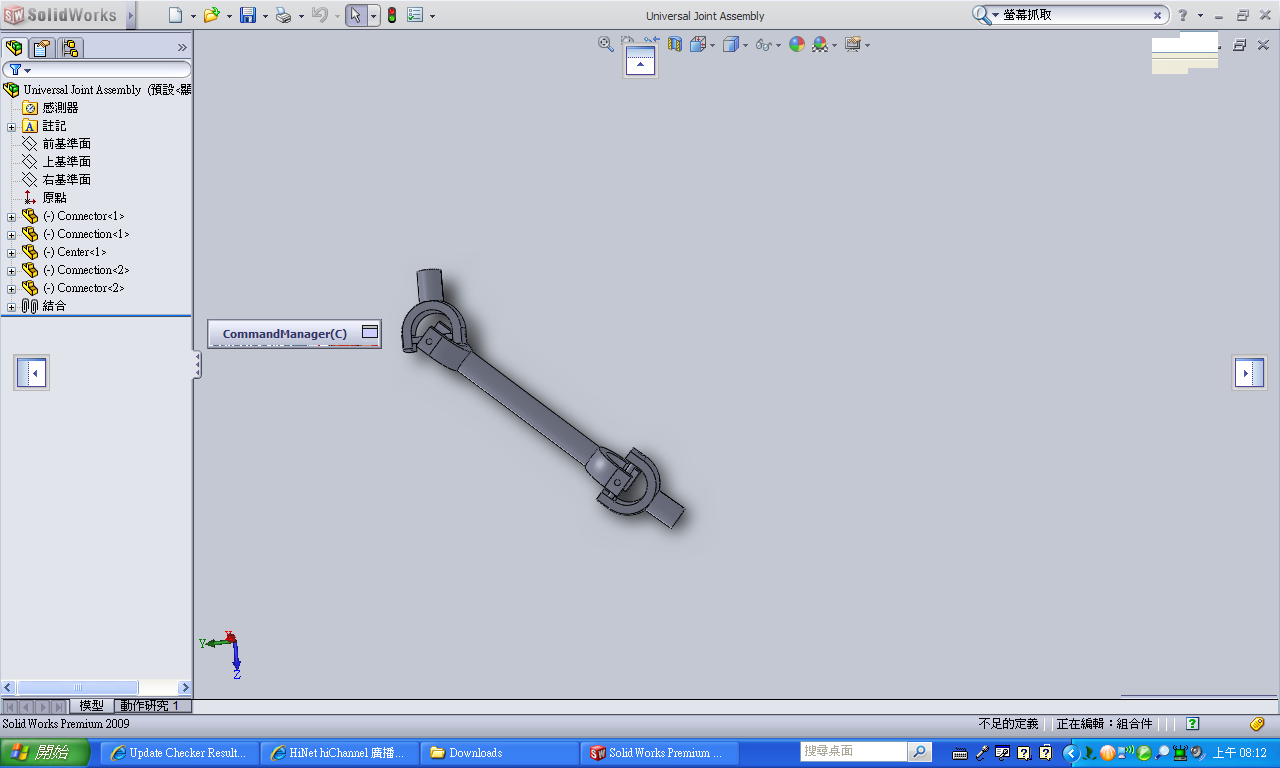
Task: Switch to the PropertyManager tab
Action: [42, 48]
